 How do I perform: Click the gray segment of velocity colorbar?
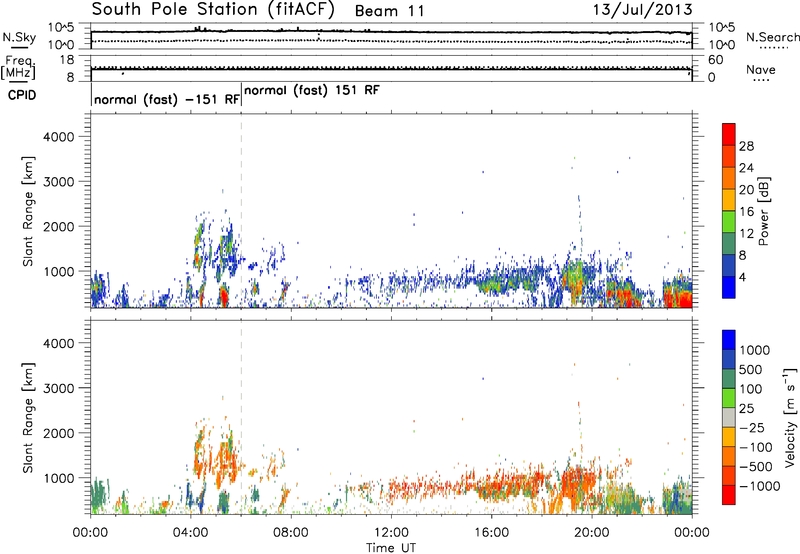click(729, 417)
